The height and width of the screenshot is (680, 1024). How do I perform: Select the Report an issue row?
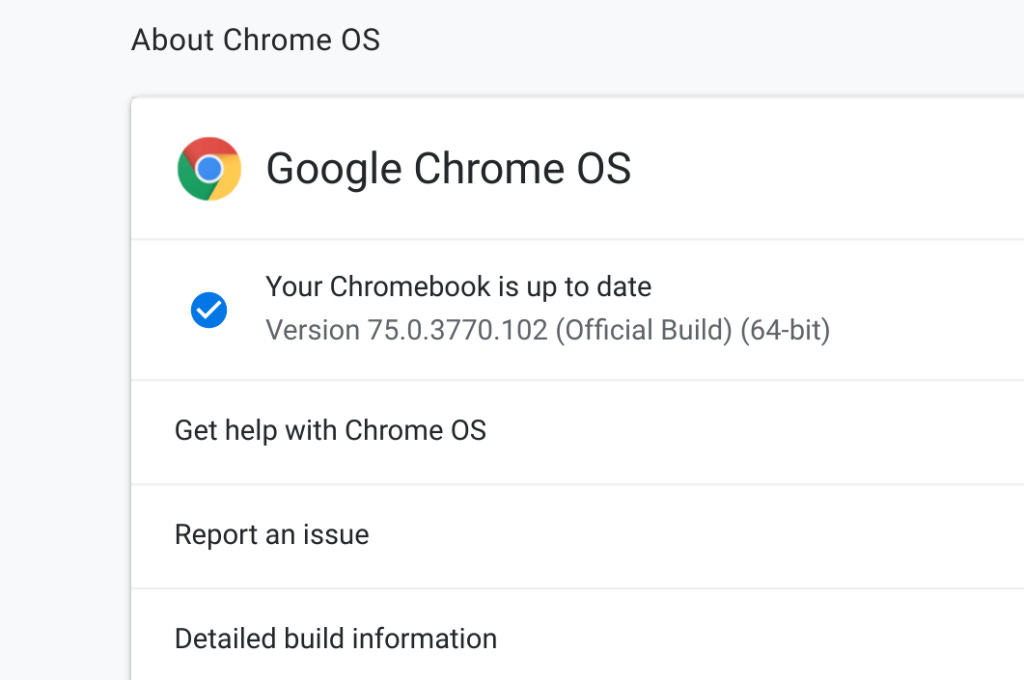(x=577, y=536)
